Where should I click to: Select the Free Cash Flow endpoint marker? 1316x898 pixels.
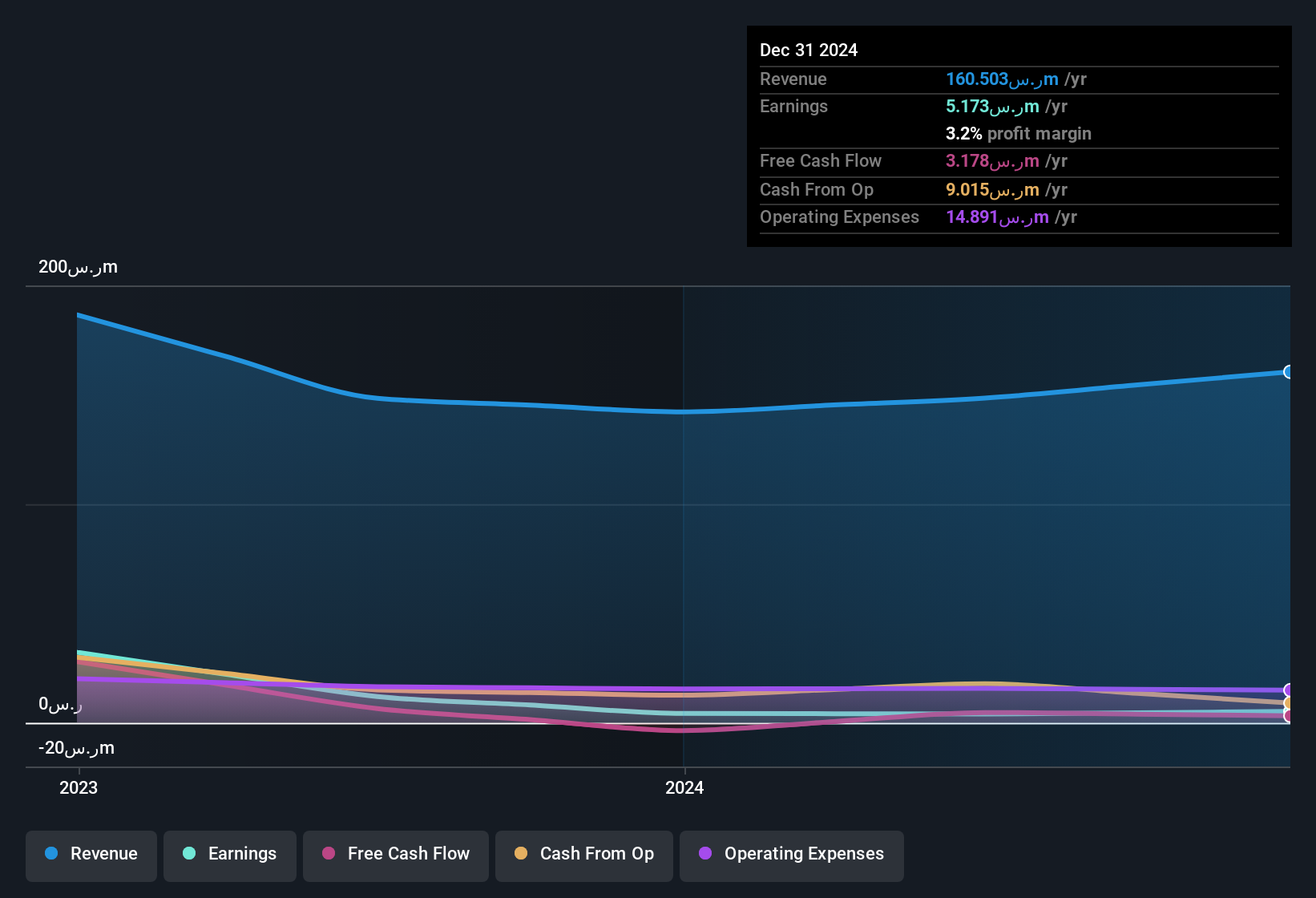[1289, 716]
